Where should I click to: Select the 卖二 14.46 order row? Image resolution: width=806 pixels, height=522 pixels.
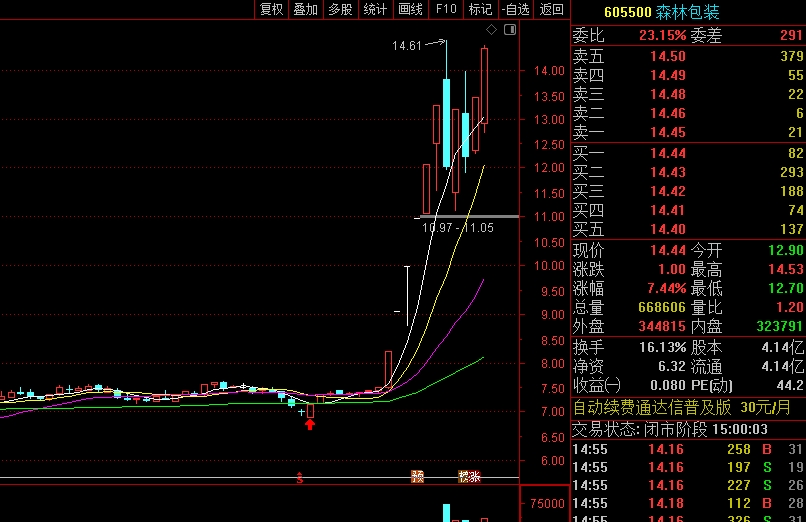pos(688,113)
